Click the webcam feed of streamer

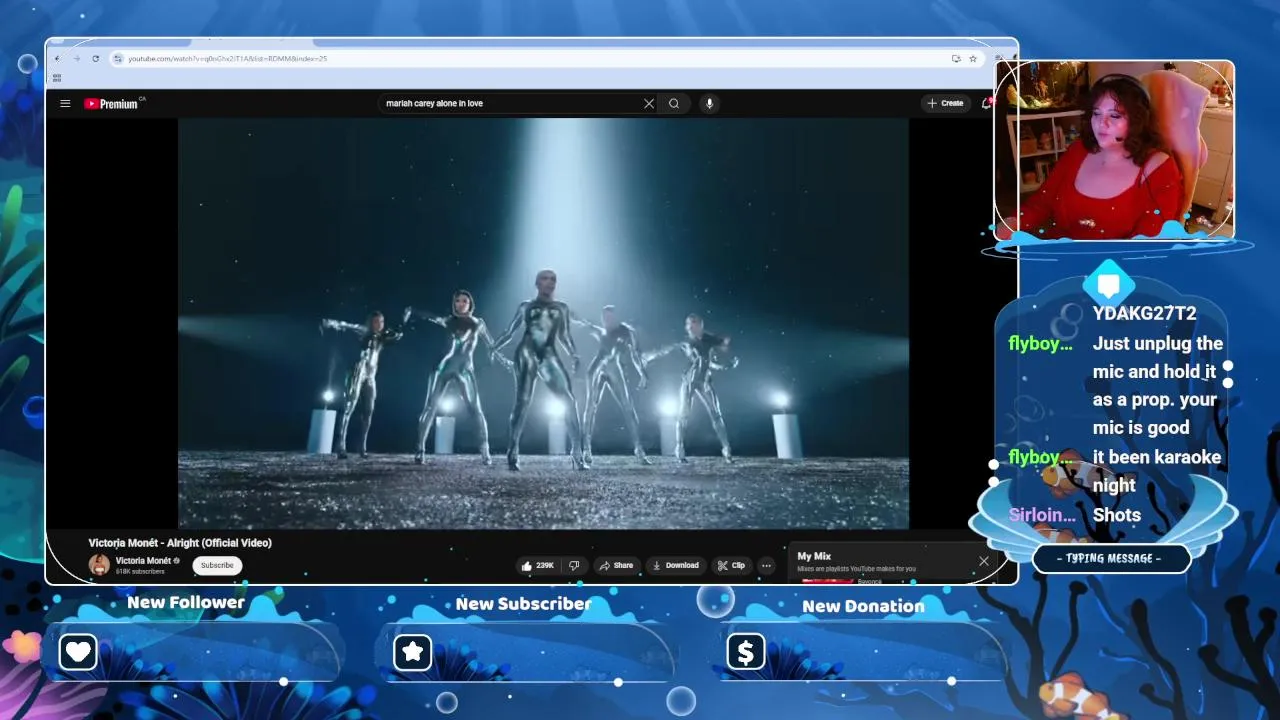(1115, 150)
